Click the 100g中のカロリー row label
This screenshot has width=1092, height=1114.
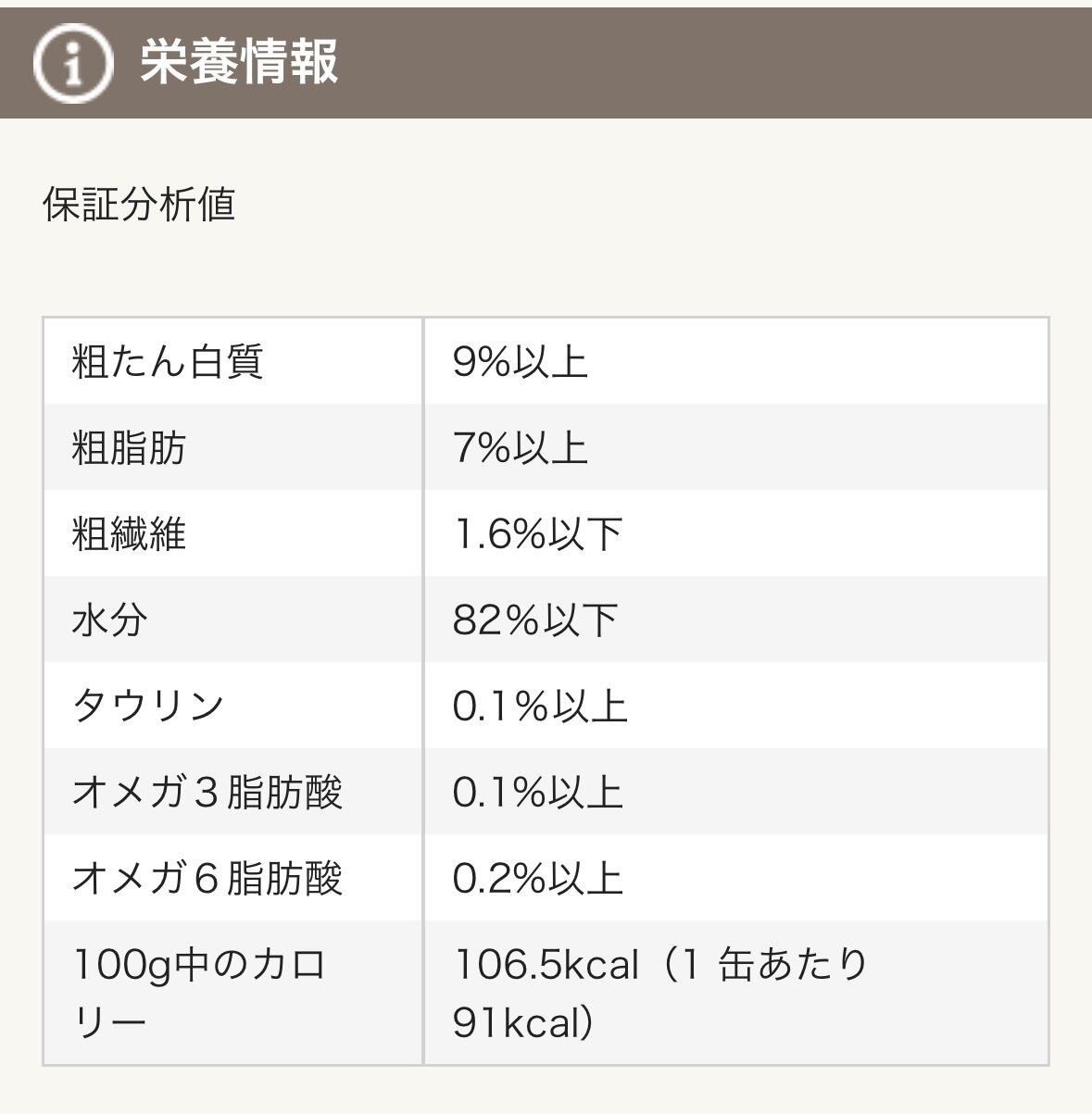[199, 993]
